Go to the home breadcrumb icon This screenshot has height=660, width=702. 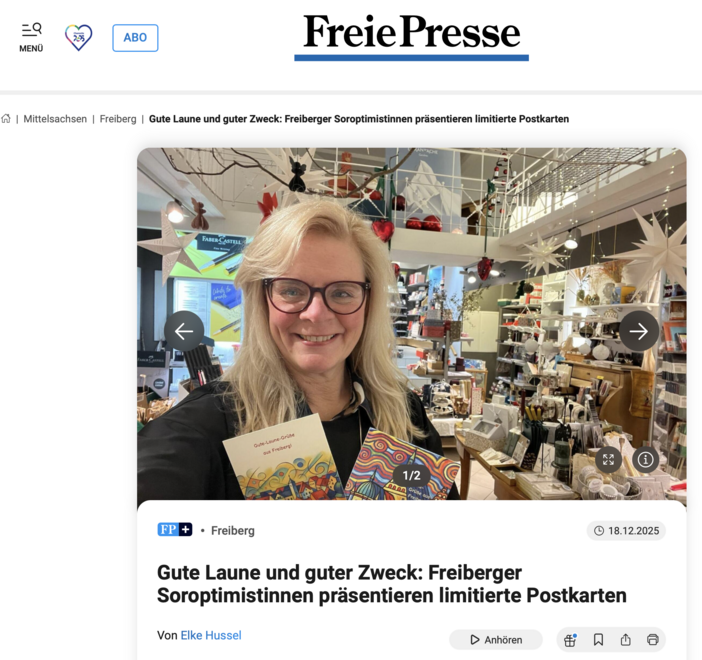[x=6, y=119]
